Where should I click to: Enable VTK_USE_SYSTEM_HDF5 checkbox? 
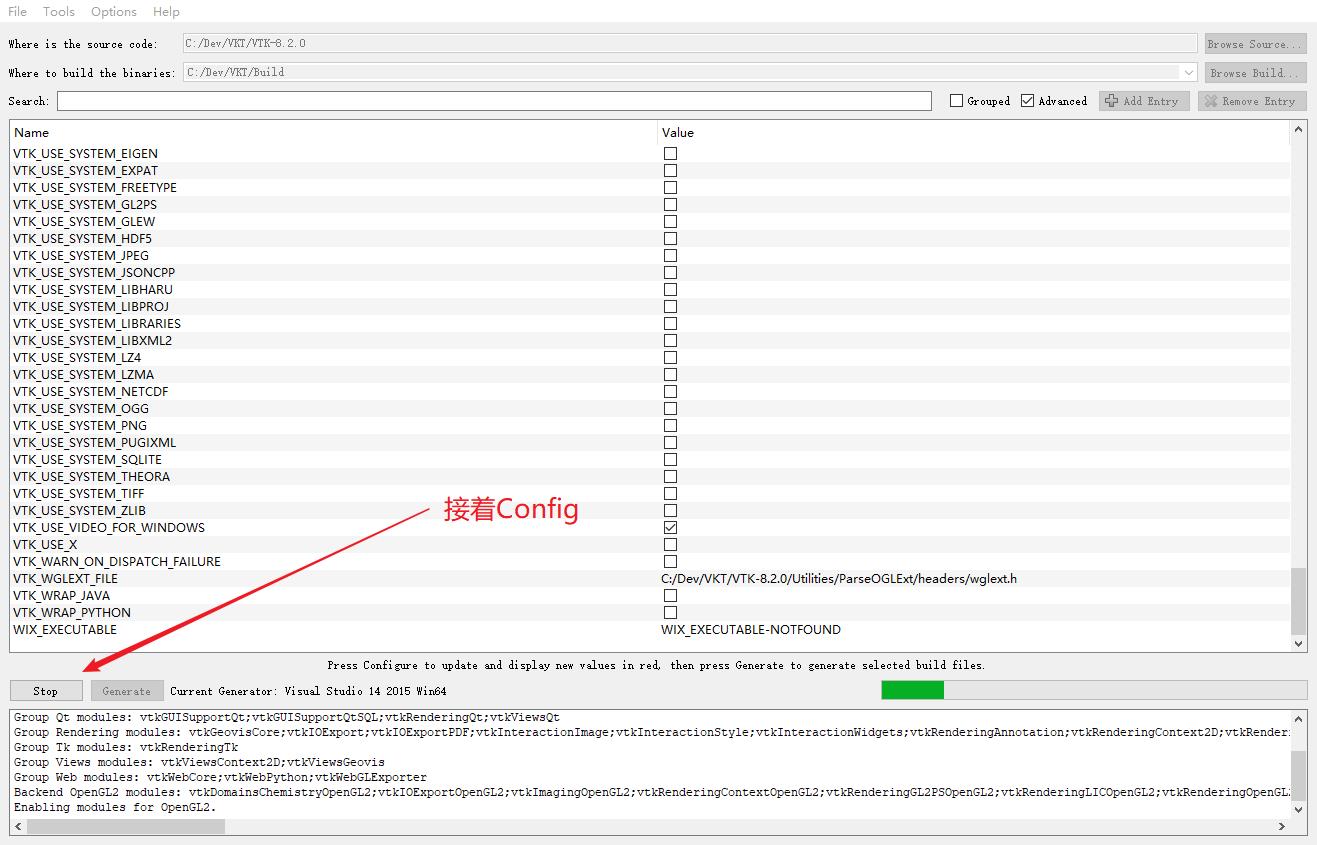[670, 239]
